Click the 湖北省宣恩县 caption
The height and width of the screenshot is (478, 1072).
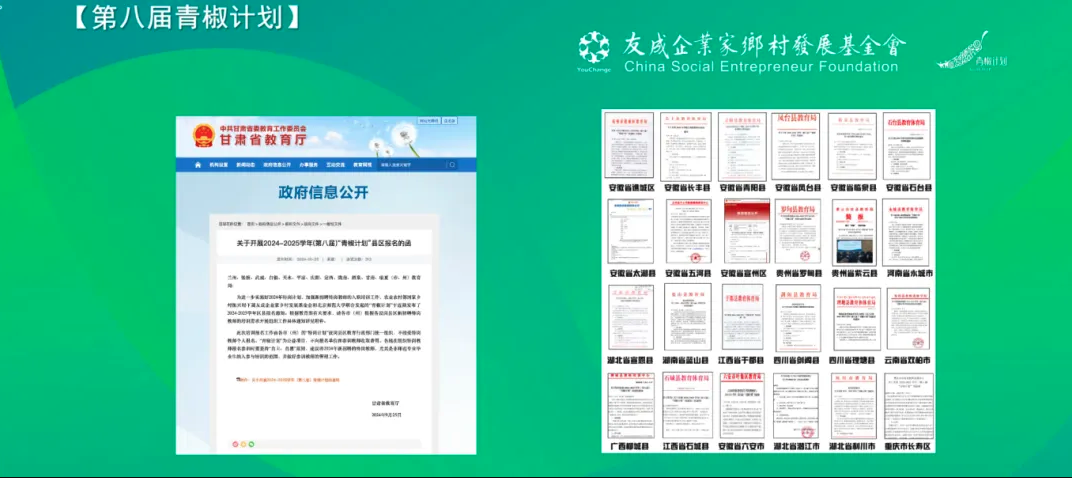point(631,360)
